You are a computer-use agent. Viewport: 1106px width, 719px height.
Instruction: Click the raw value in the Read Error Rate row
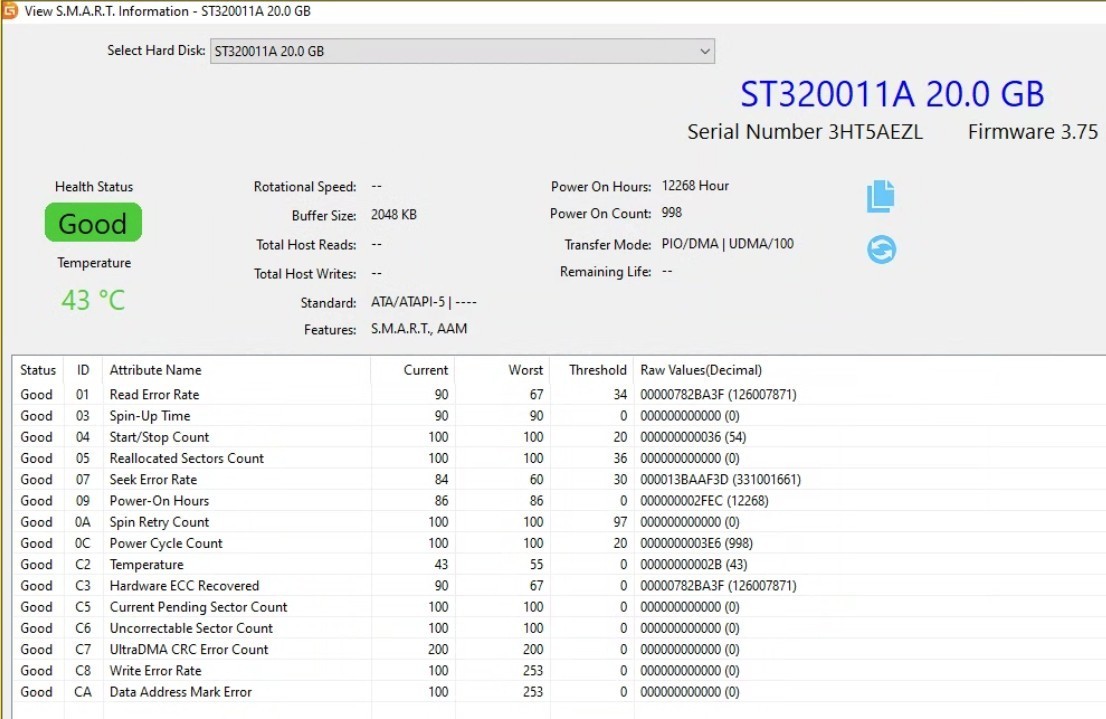pos(718,394)
